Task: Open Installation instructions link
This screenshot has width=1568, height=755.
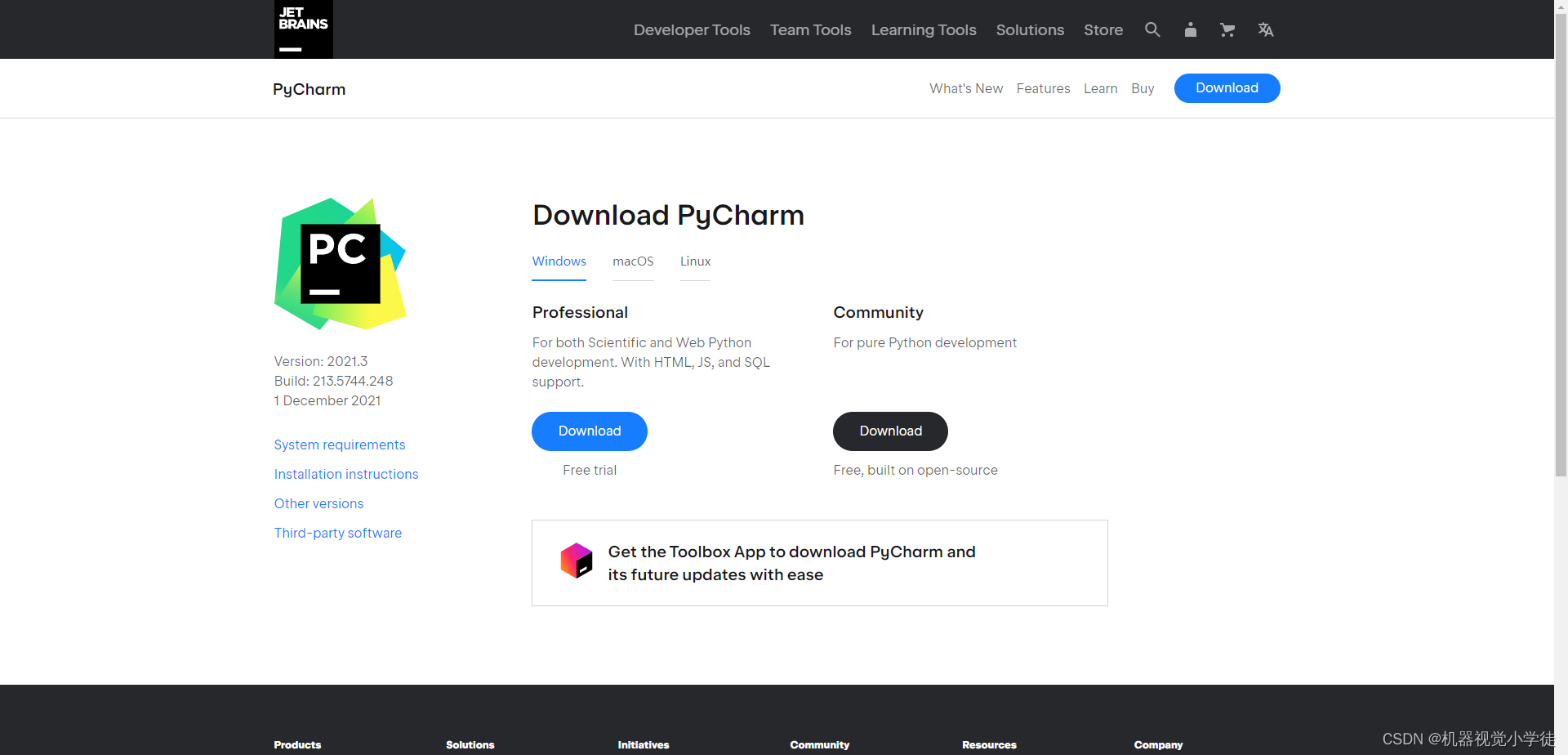Action: [346, 474]
